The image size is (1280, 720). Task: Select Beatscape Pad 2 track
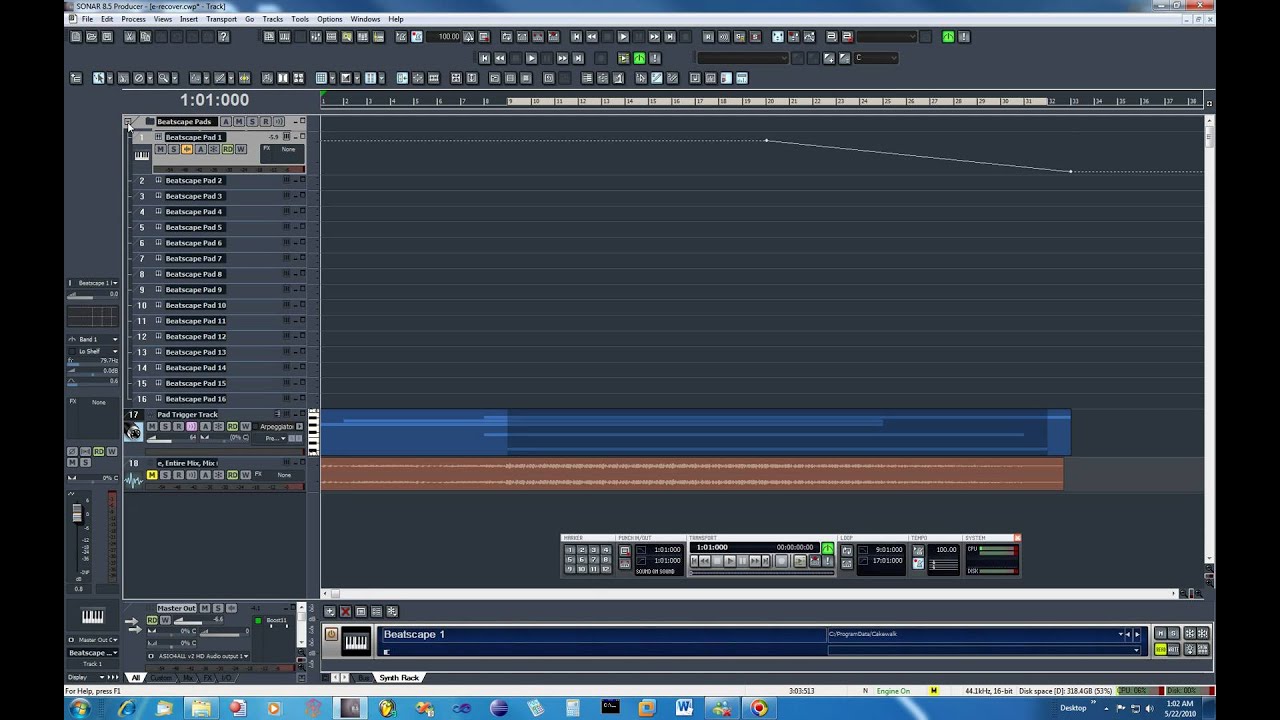[x=194, y=180]
